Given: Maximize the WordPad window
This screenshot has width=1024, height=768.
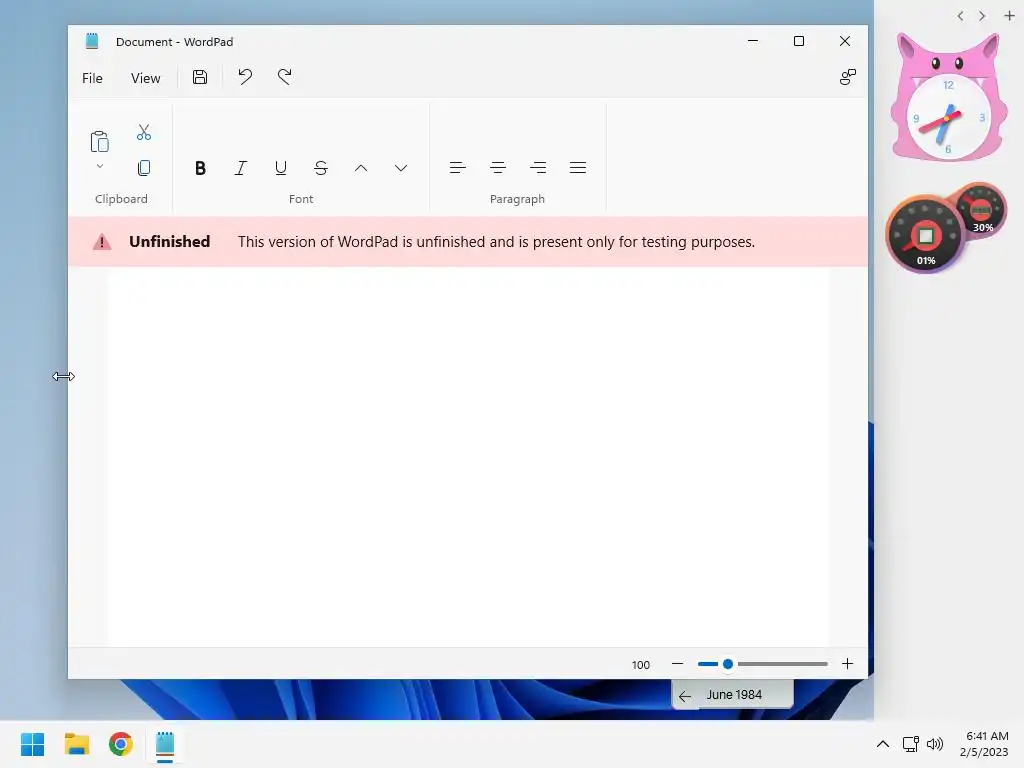Looking at the screenshot, I should (799, 41).
